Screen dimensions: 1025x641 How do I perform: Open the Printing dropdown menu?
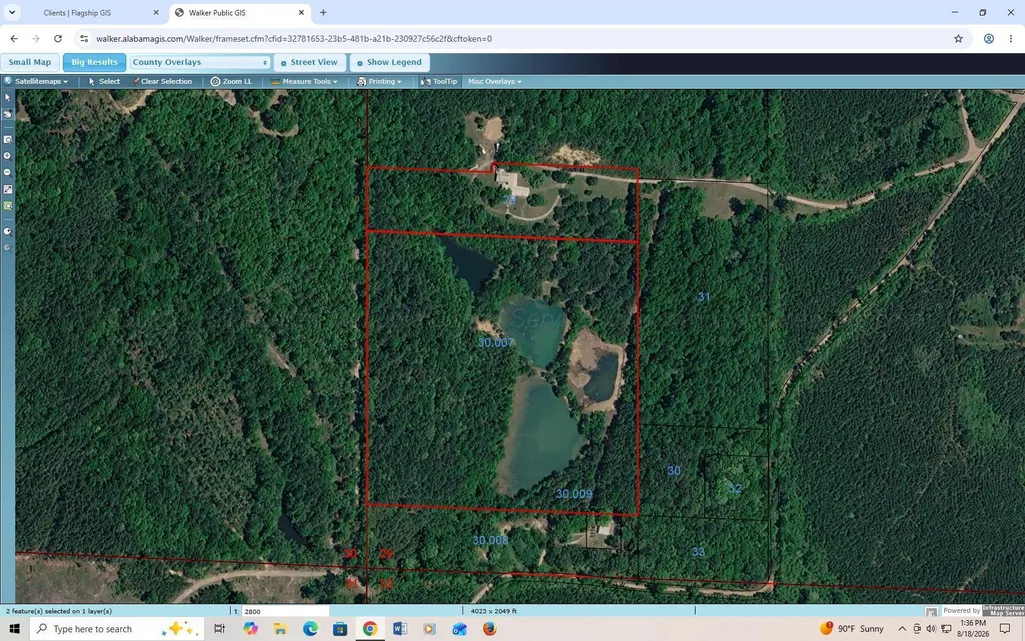[x=379, y=82]
